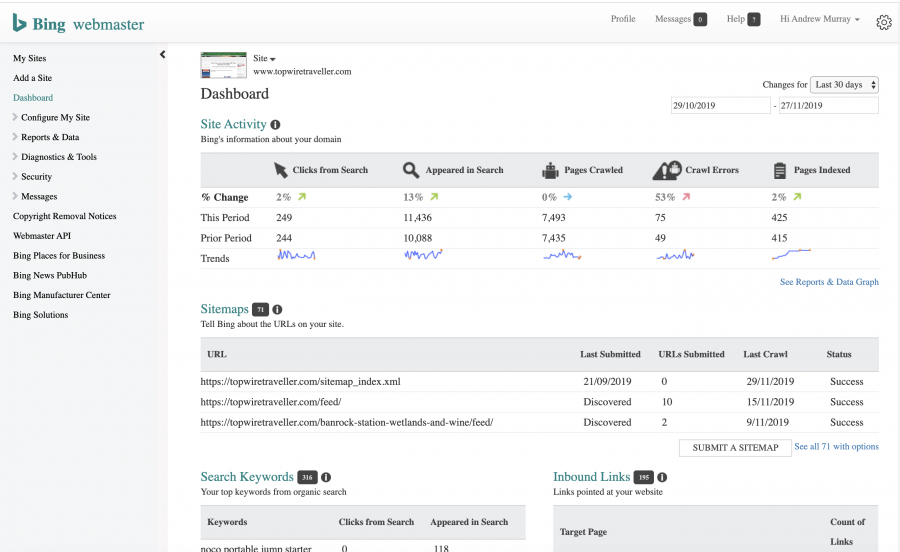Open the Site dropdown menu
Image resolution: width=900 pixels, height=552 pixels.
[x=264, y=59]
